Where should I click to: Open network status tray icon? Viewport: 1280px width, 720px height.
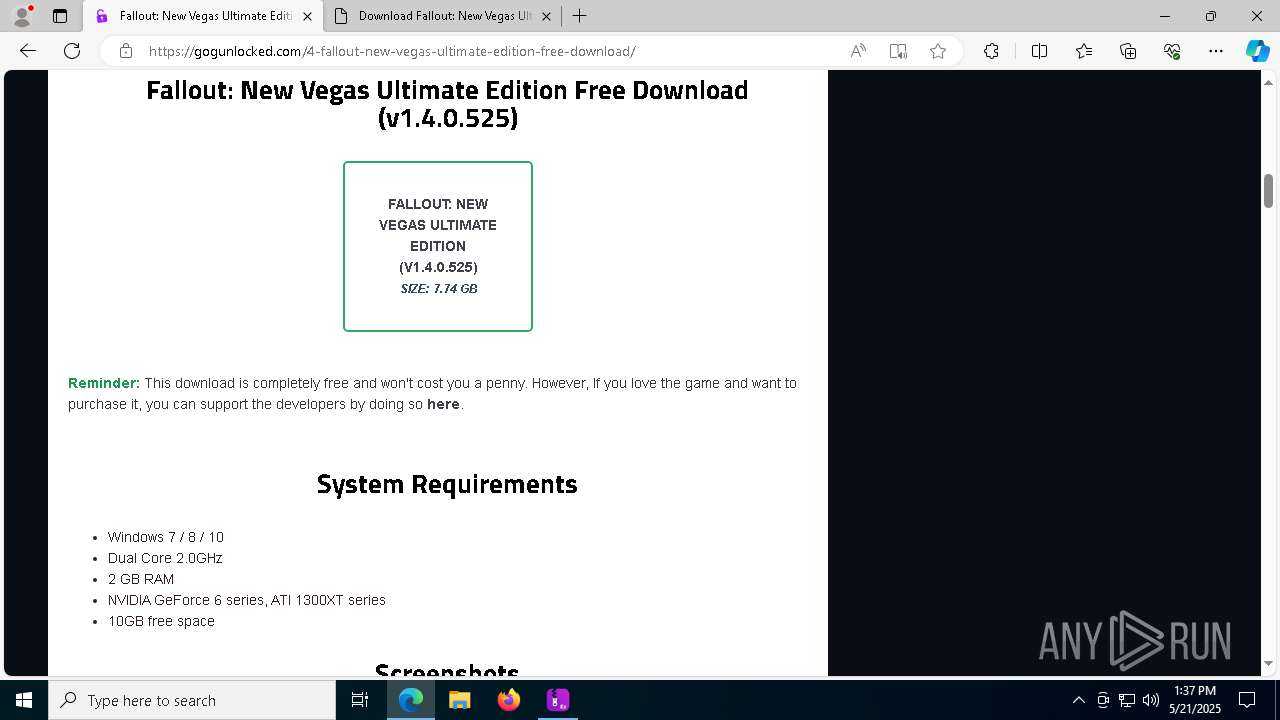(x=1127, y=700)
